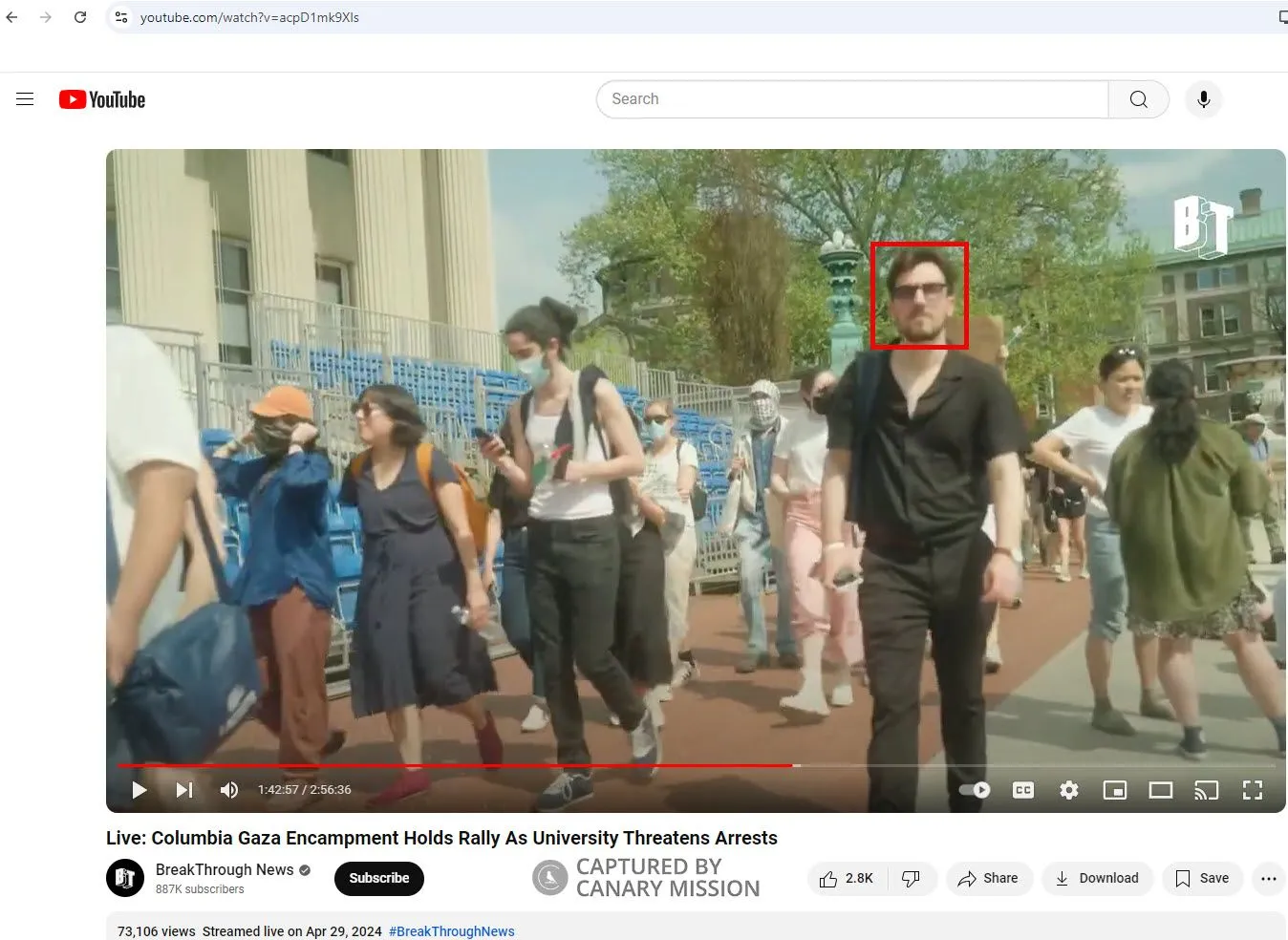Switch to theater mode
Viewport: 1288px width, 940px height.
click(x=1161, y=790)
